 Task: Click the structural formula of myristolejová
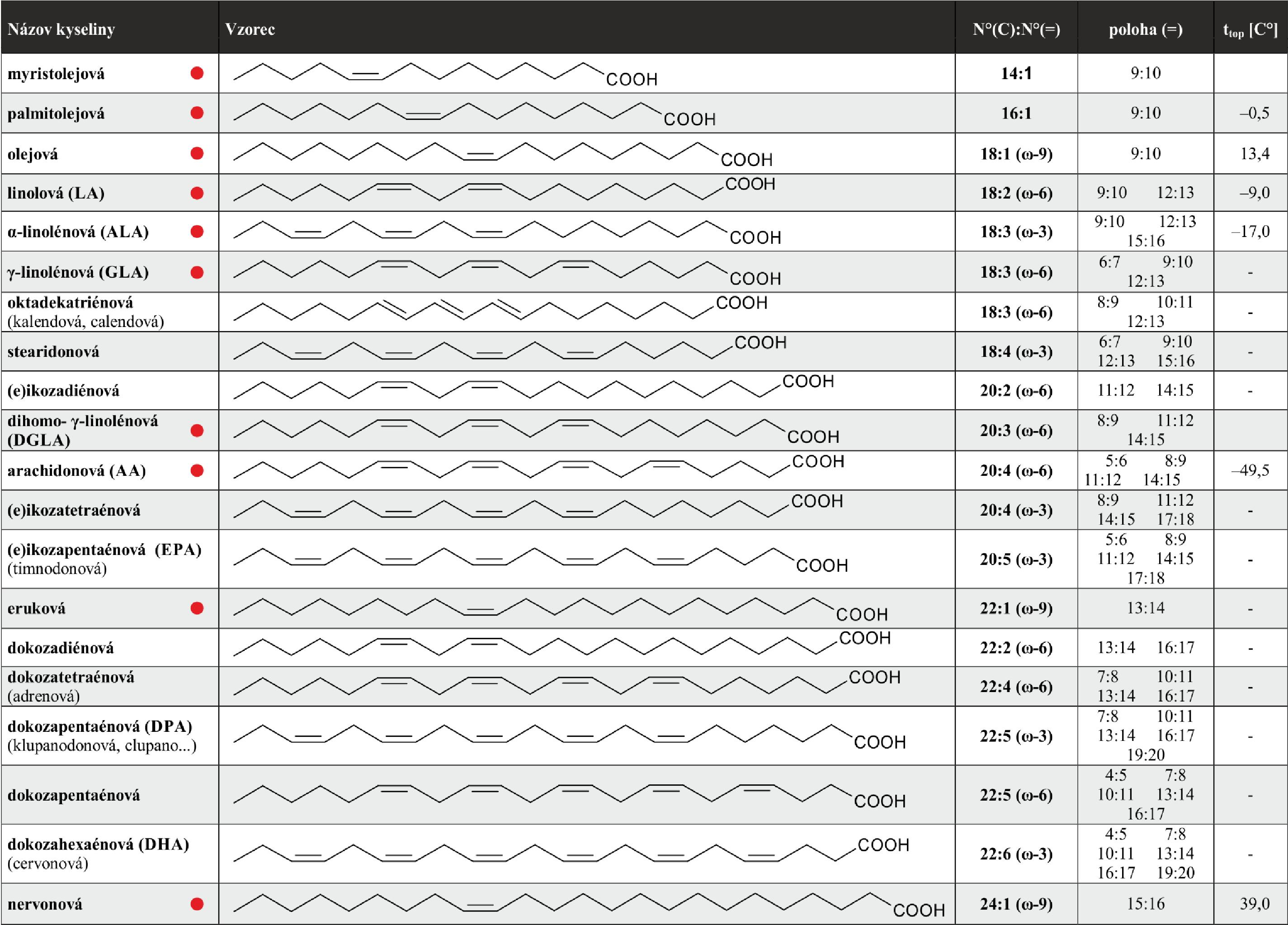[x=446, y=74]
